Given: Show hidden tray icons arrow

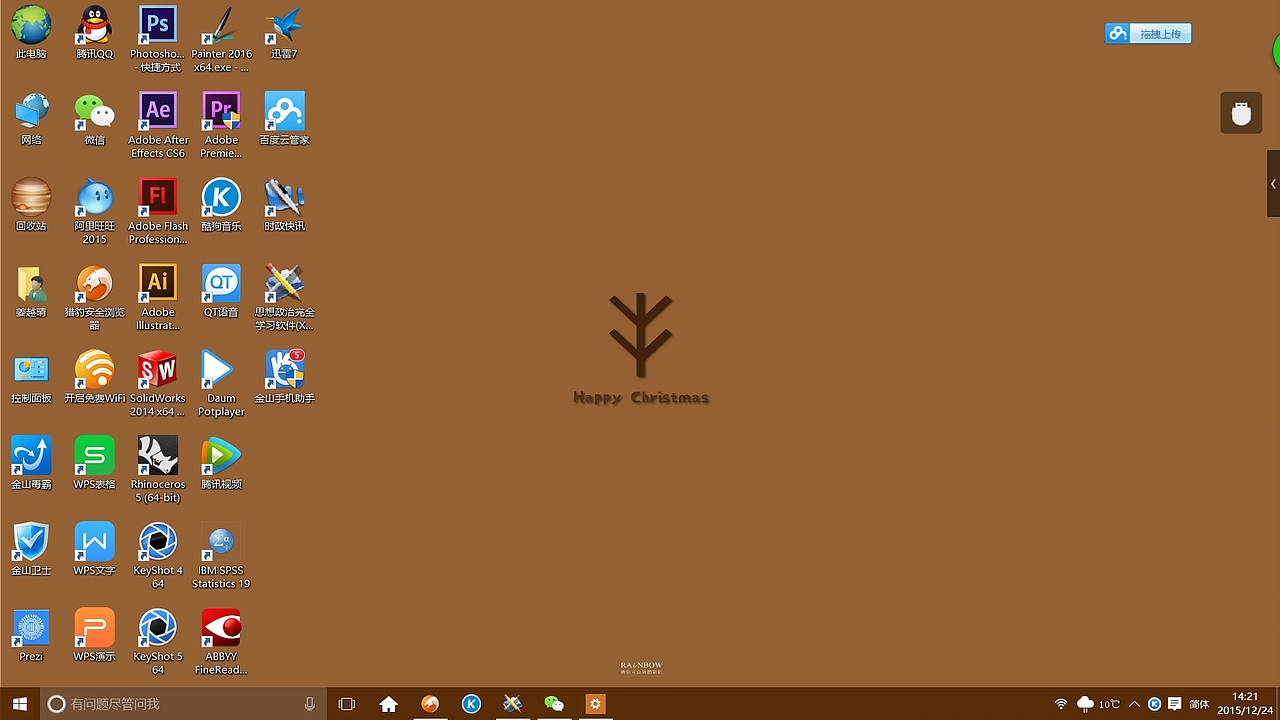Looking at the screenshot, I should [x=1134, y=704].
